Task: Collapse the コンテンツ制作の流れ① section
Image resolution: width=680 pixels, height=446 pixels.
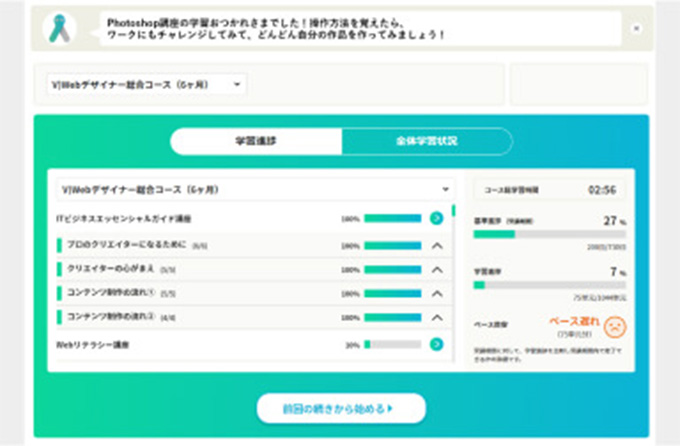Action: [436, 294]
